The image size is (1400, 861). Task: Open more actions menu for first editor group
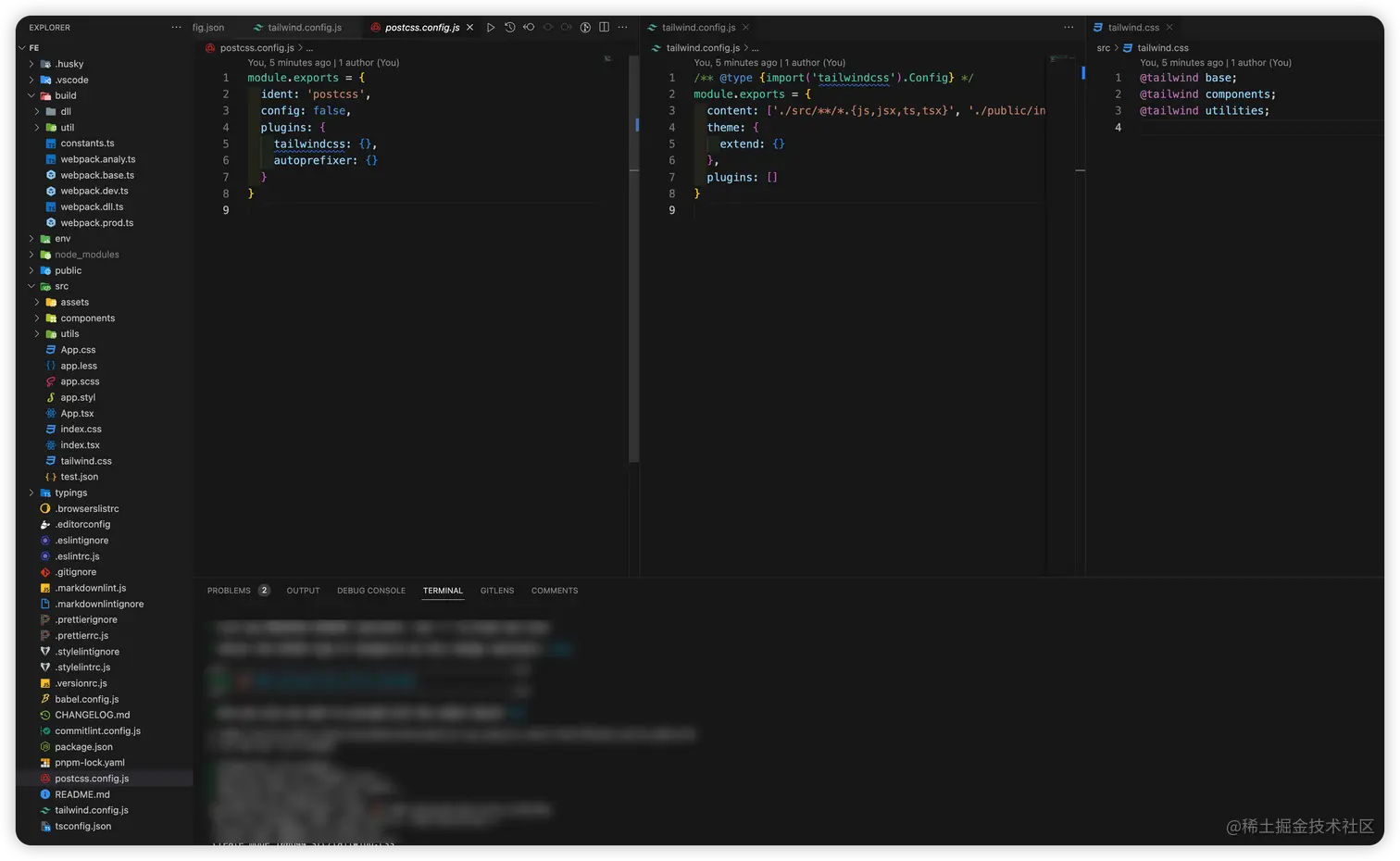[x=622, y=28]
